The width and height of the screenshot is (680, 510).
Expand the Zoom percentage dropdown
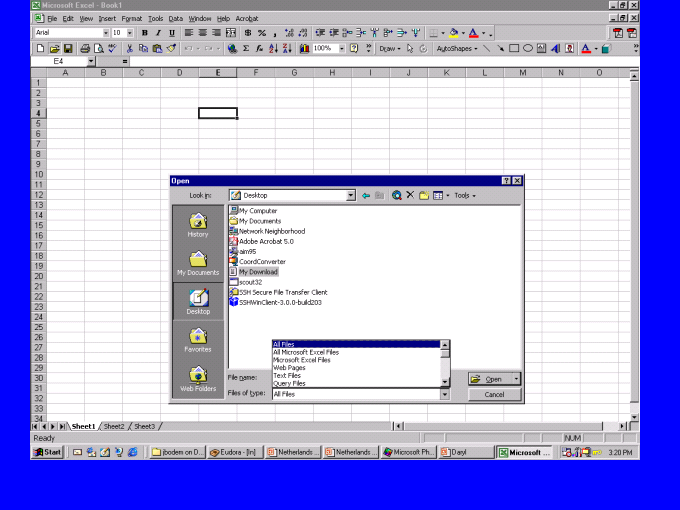342,49
